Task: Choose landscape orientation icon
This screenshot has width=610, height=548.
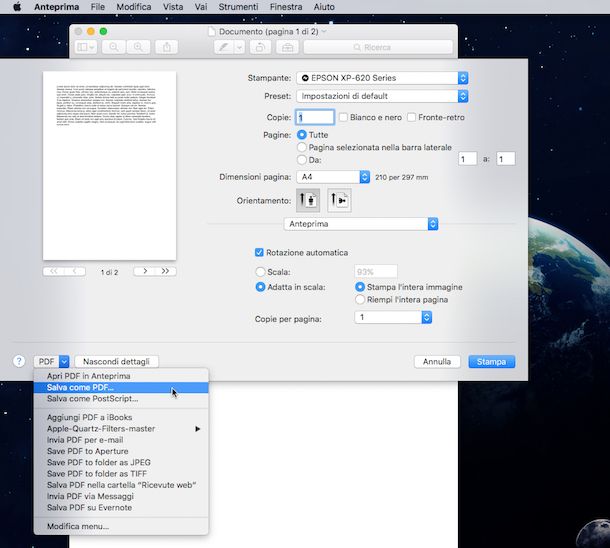Action: pos(339,200)
